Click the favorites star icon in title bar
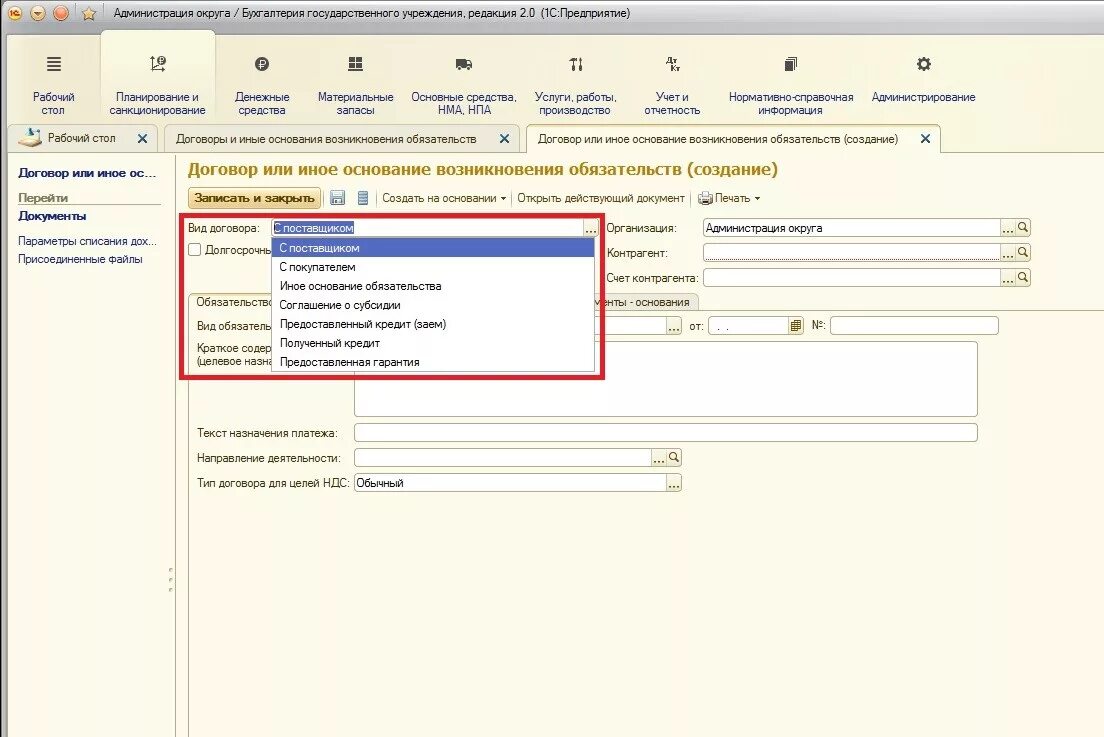Viewport: 1104px width, 737px height. click(89, 13)
